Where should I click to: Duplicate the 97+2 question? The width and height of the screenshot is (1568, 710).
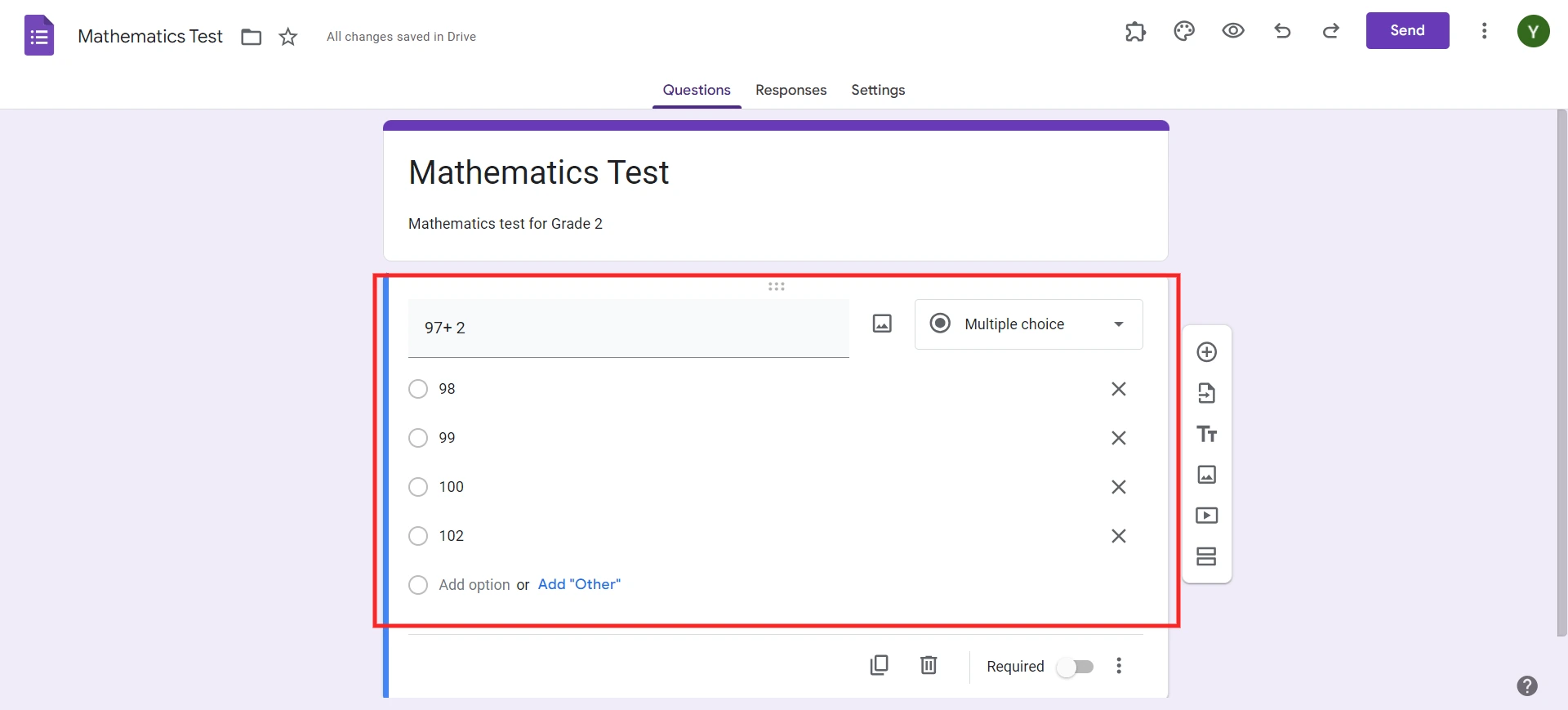click(879, 665)
